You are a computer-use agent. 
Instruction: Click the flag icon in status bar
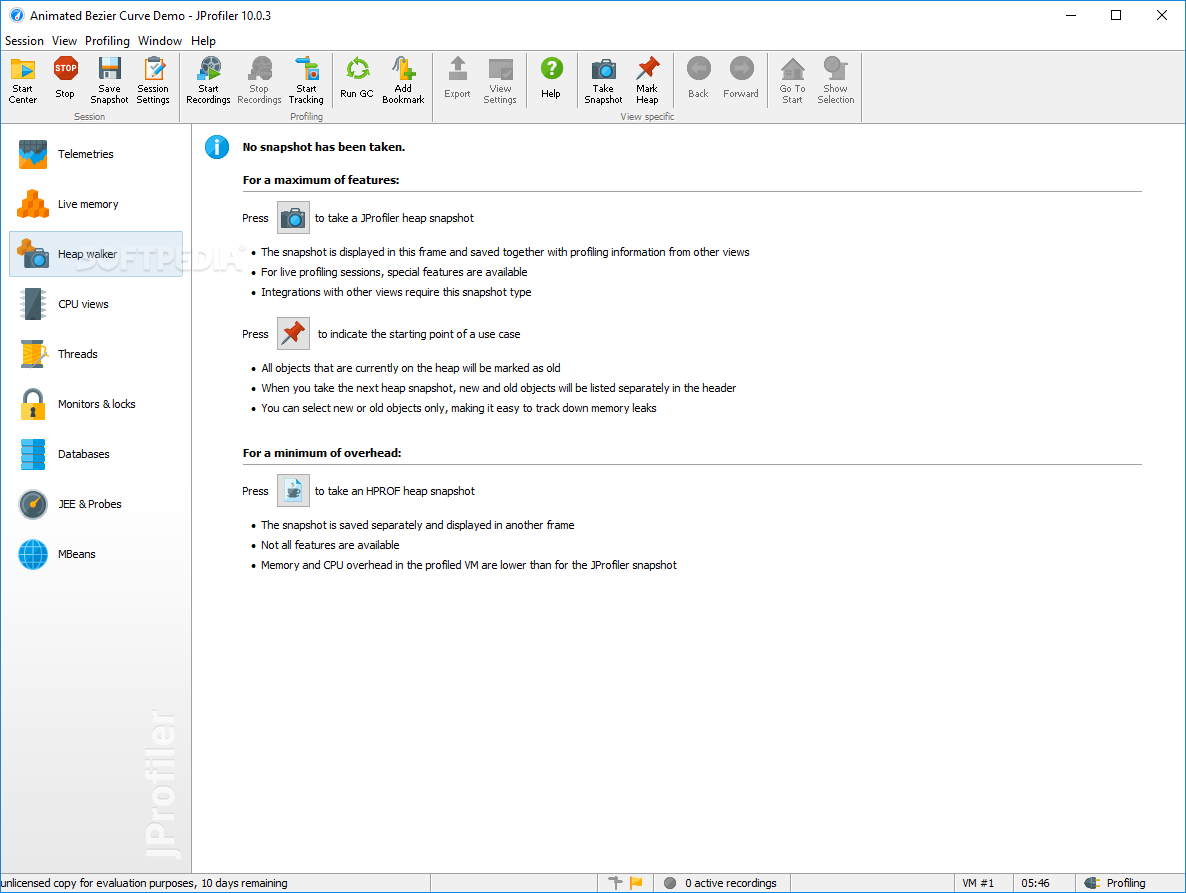[636, 882]
